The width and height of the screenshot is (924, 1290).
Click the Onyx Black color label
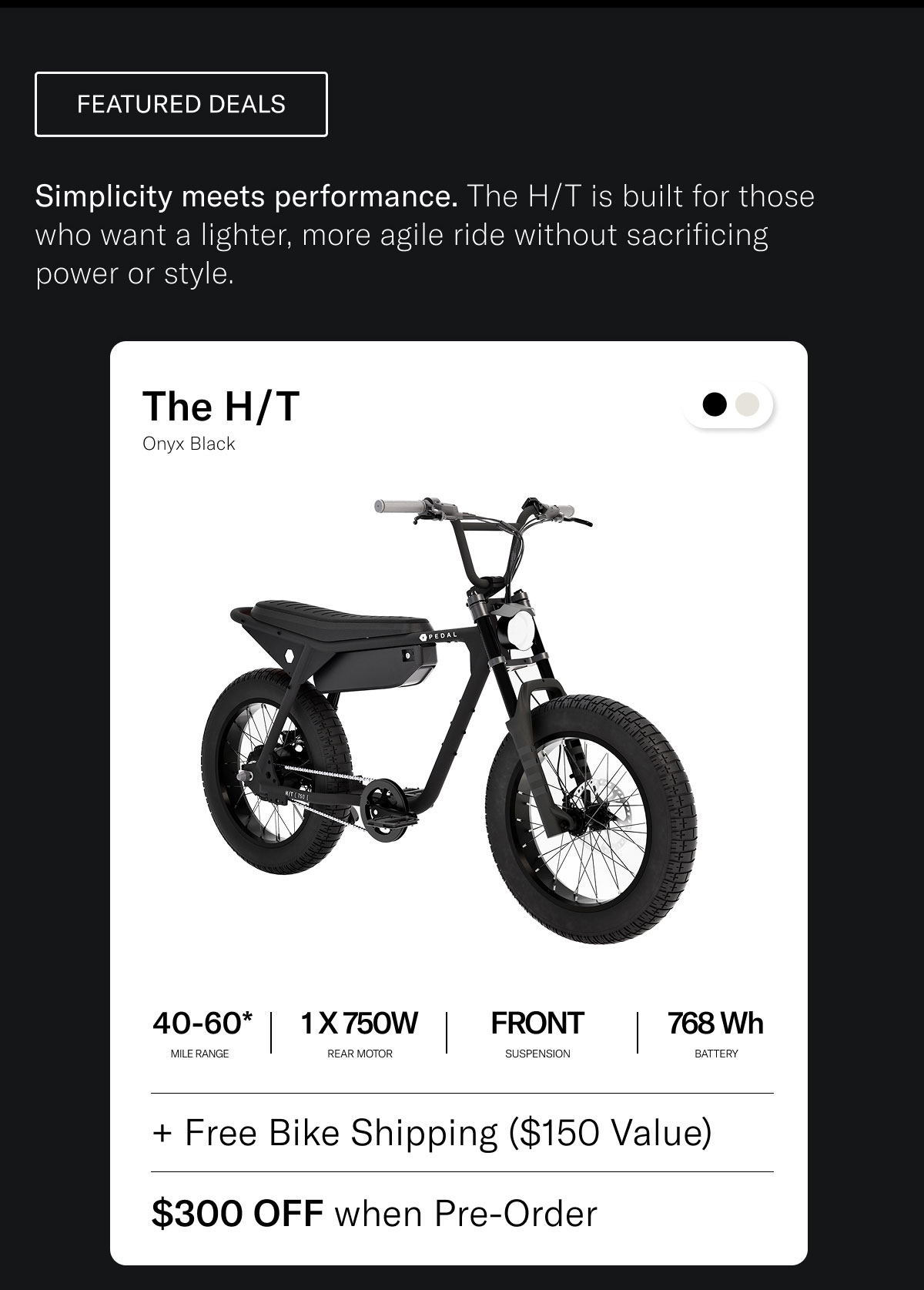point(189,444)
